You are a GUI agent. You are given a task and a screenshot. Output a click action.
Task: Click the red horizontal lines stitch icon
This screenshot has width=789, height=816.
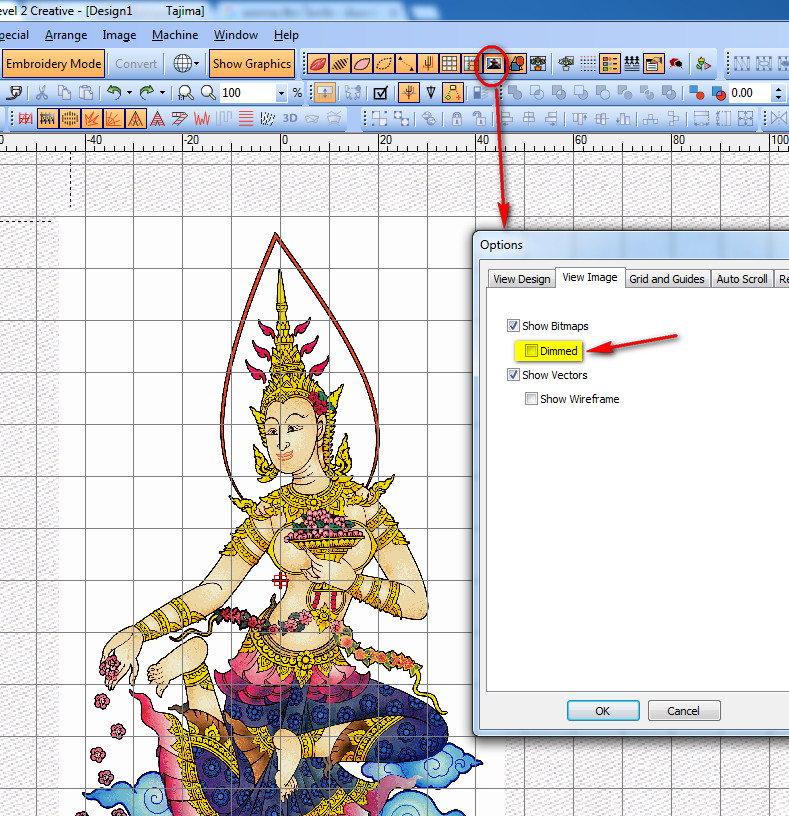tap(246, 119)
